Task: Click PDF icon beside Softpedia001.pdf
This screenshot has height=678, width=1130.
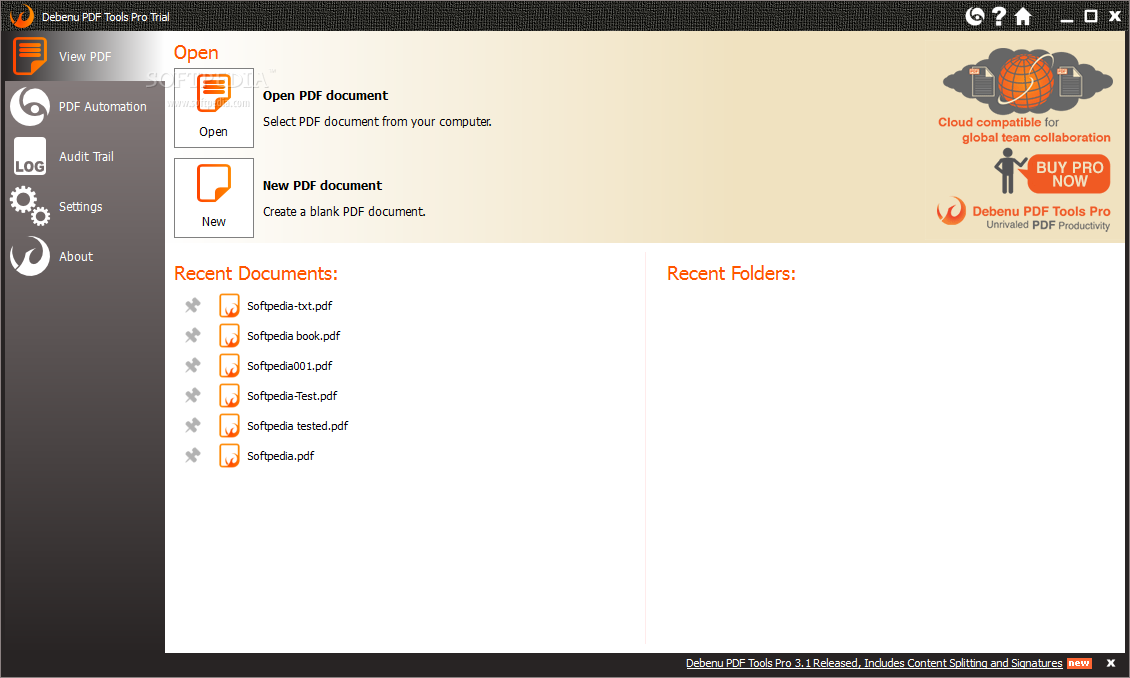Action: 229,366
